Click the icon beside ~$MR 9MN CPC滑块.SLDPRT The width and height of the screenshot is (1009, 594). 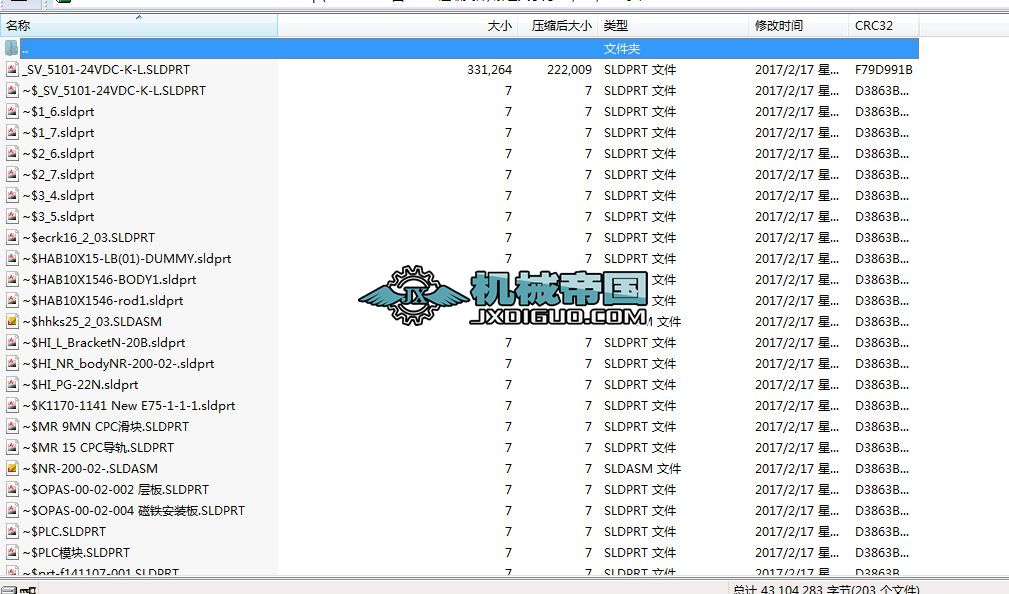12,426
